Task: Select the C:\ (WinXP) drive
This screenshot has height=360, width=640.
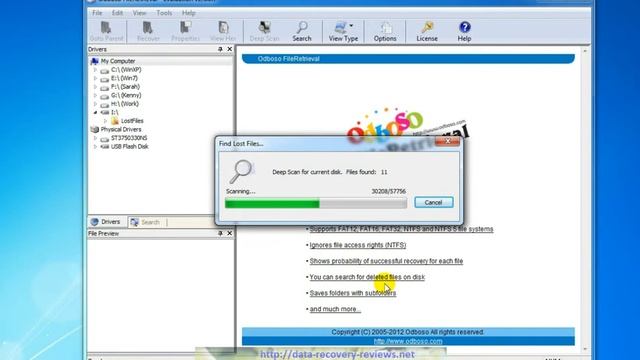Action: (126, 70)
